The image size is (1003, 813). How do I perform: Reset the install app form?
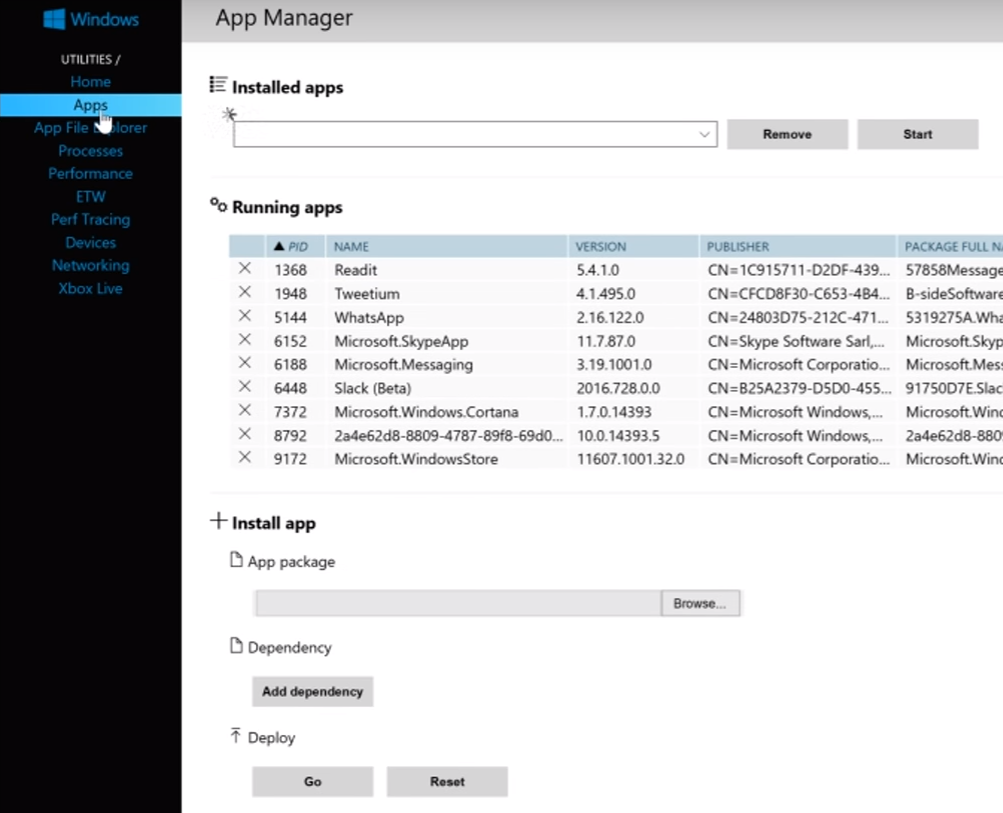(x=447, y=782)
